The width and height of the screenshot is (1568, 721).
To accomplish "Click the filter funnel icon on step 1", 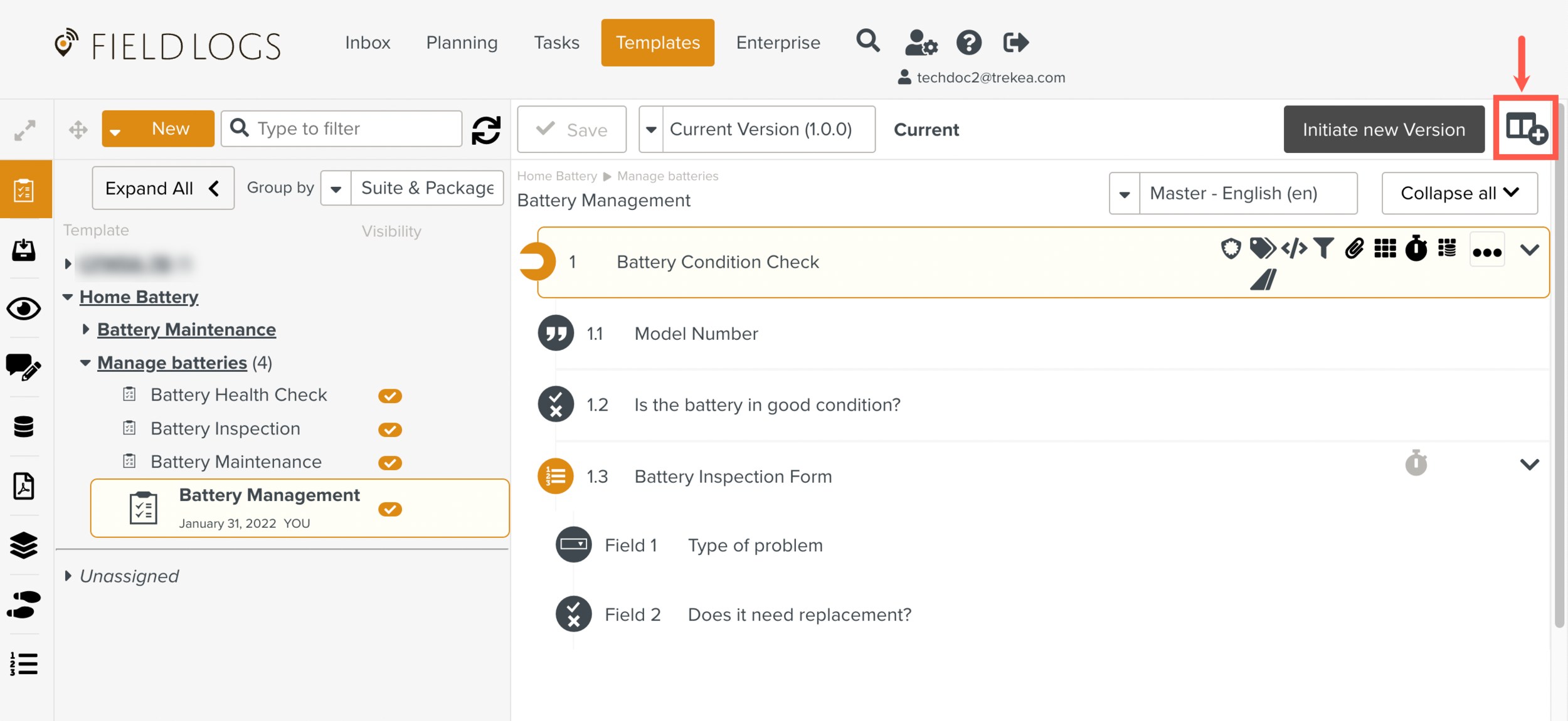I will pos(1323,249).
